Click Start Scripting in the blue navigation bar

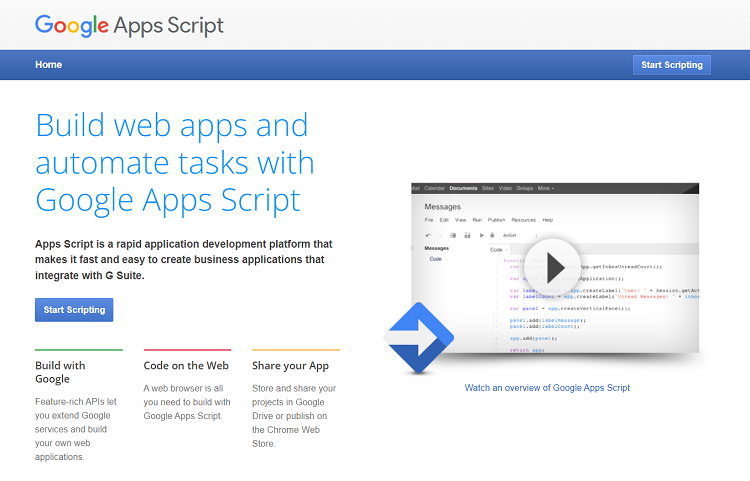pyautogui.click(x=672, y=65)
